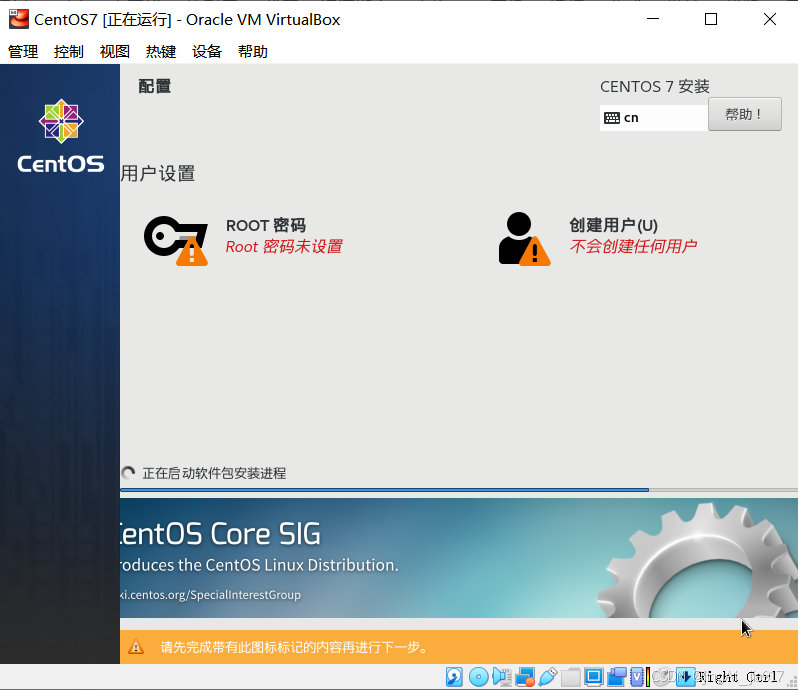
Task: Click the orange warning message text
Action: [x=294, y=647]
